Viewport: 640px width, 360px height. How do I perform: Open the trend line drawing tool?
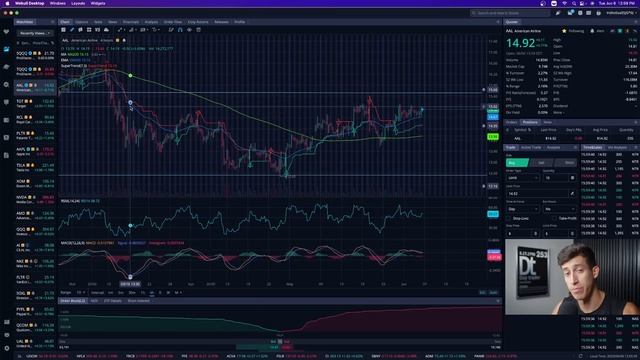(120, 30)
